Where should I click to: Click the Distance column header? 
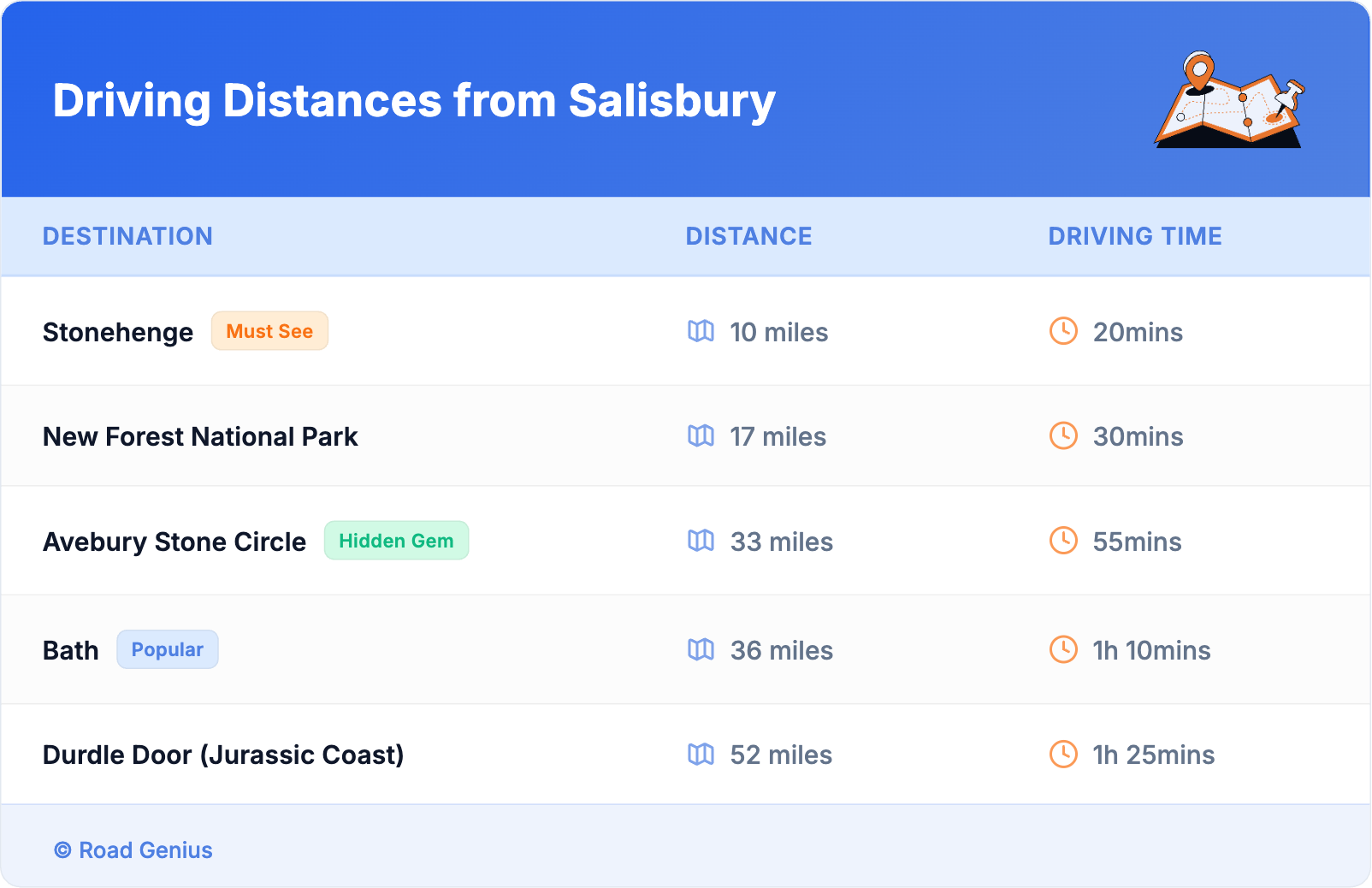click(x=748, y=236)
